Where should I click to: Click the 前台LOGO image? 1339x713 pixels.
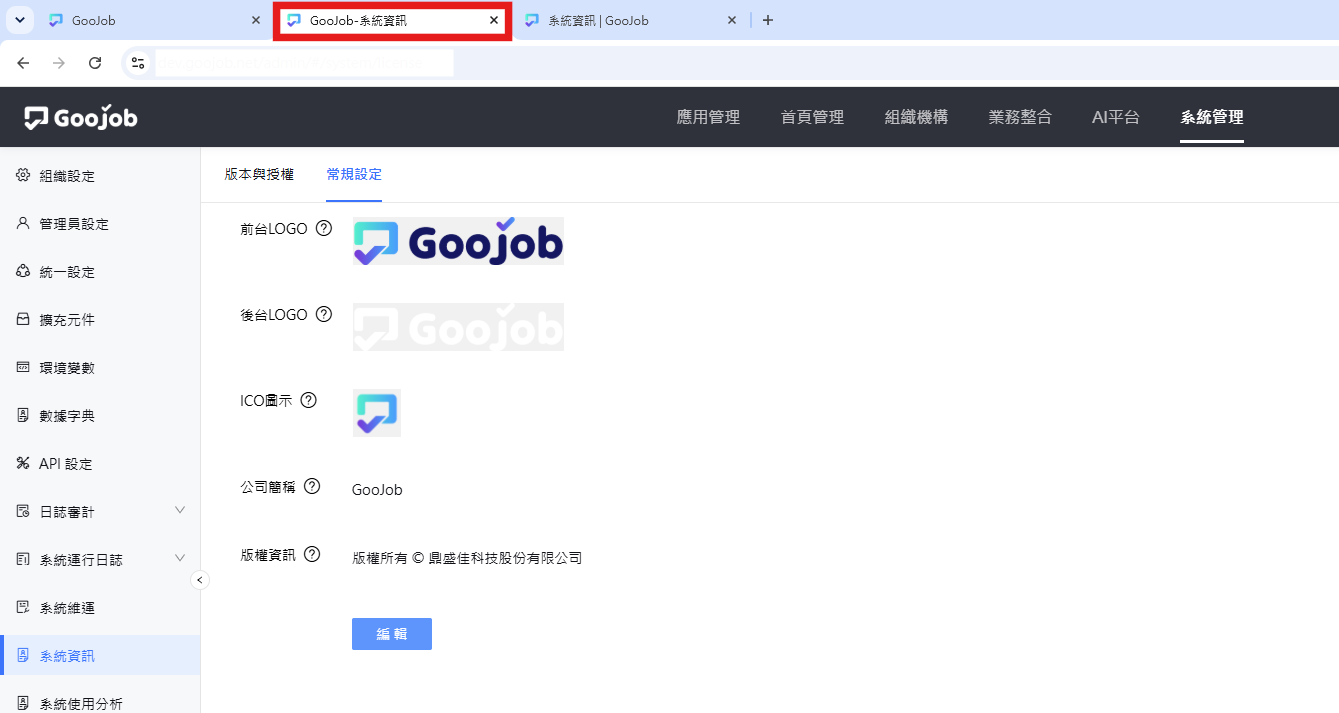pyautogui.click(x=458, y=241)
